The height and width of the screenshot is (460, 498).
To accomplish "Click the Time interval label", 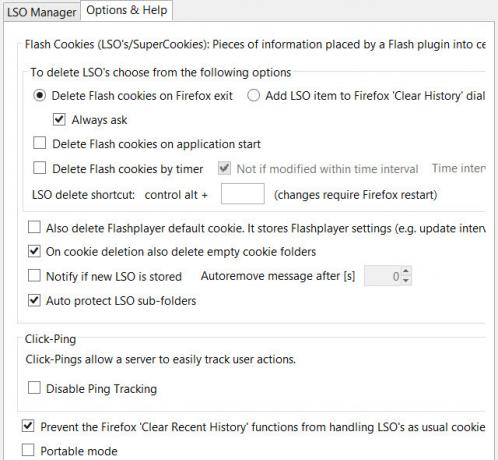I will (459, 168).
